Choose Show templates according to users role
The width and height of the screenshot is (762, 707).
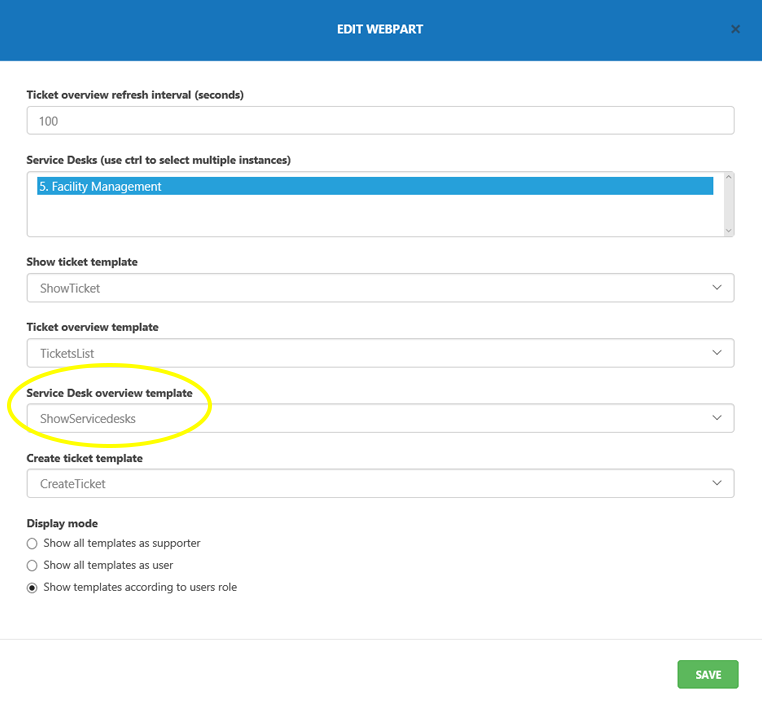[x=33, y=587]
